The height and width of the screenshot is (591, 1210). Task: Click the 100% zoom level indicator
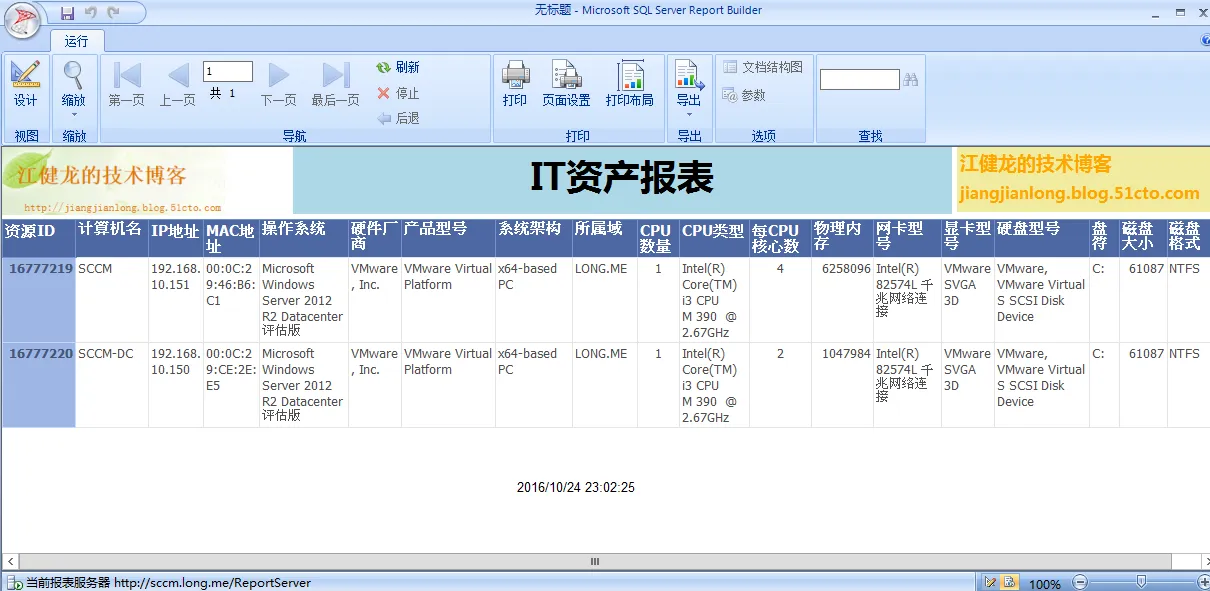1045,584
